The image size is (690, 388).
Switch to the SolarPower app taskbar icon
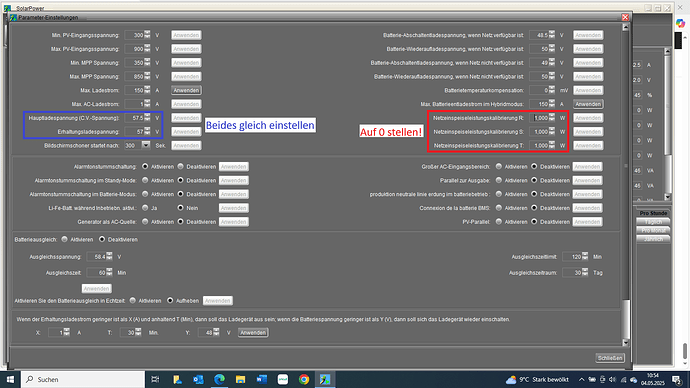click(325, 379)
